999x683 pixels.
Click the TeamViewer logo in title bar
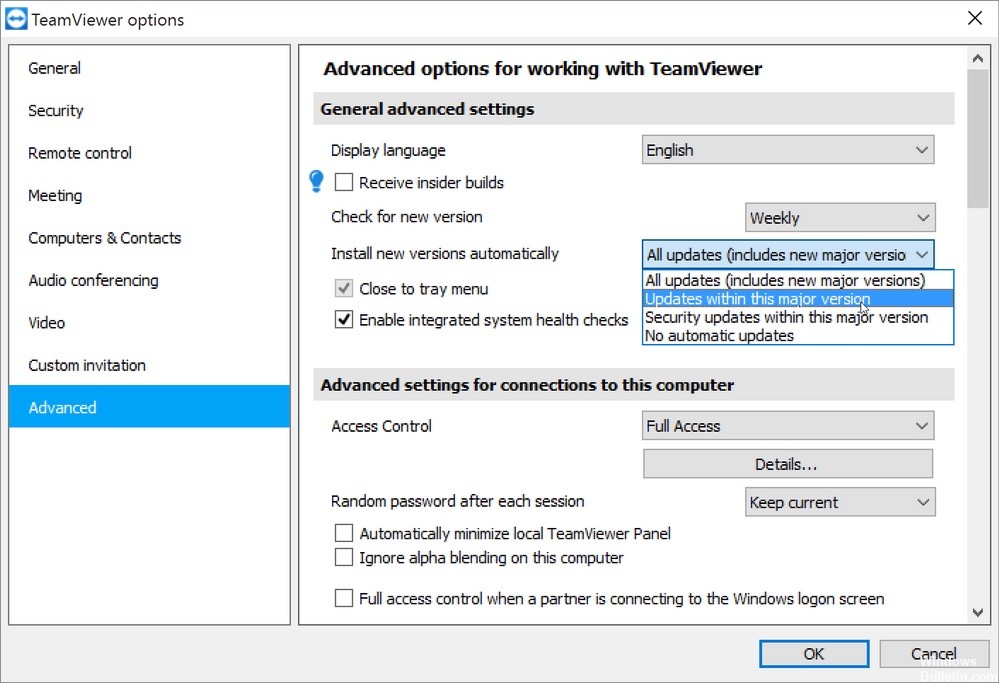point(17,19)
